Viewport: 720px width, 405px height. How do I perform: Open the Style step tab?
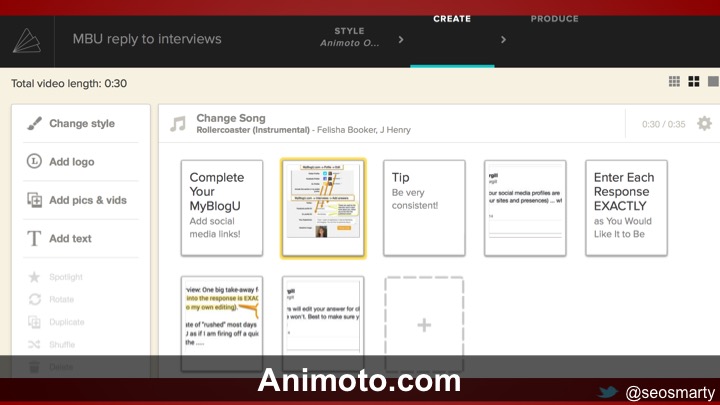point(349,37)
